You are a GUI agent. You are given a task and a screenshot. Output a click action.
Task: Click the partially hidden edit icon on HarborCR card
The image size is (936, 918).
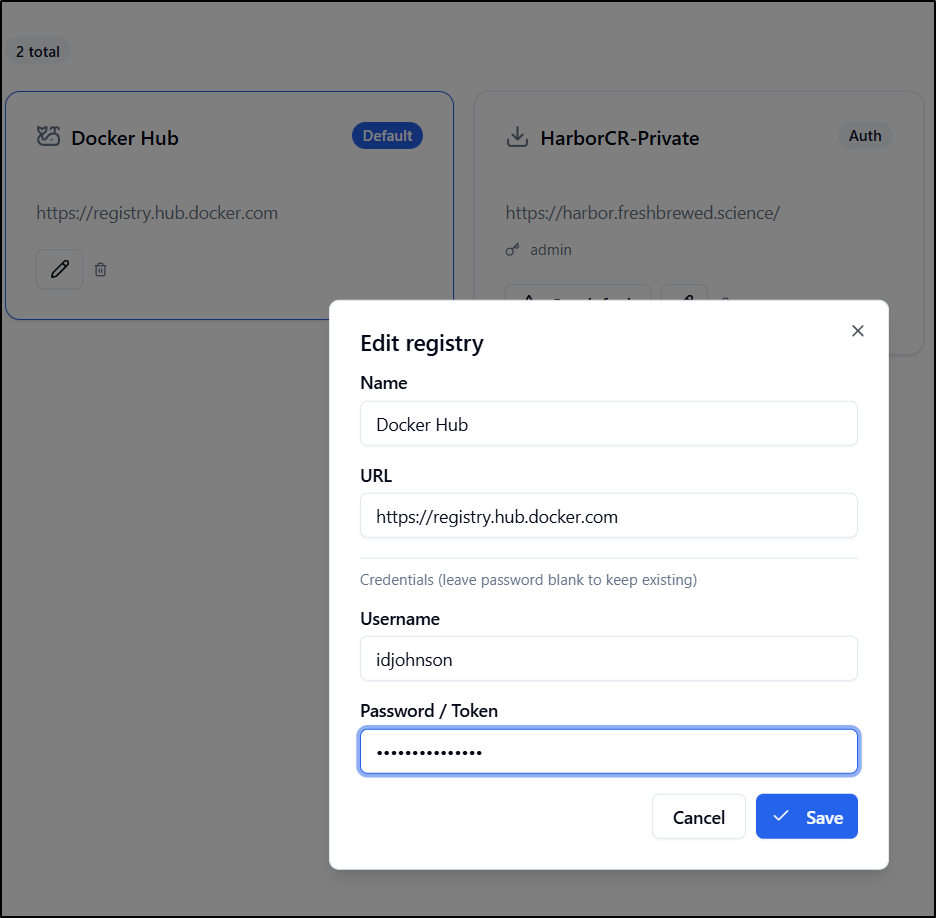coord(684,297)
